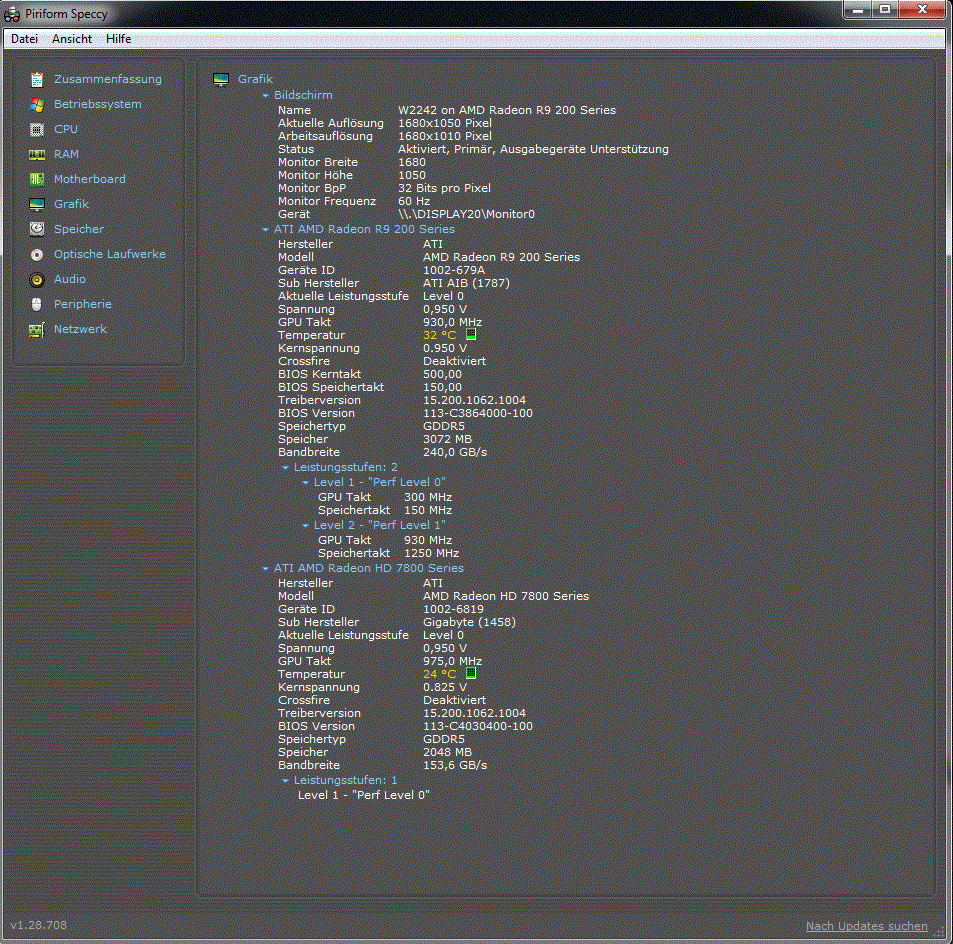Collapse Level 2 - "Perf Level 1" node
The height and width of the screenshot is (944, 953).
[x=306, y=525]
